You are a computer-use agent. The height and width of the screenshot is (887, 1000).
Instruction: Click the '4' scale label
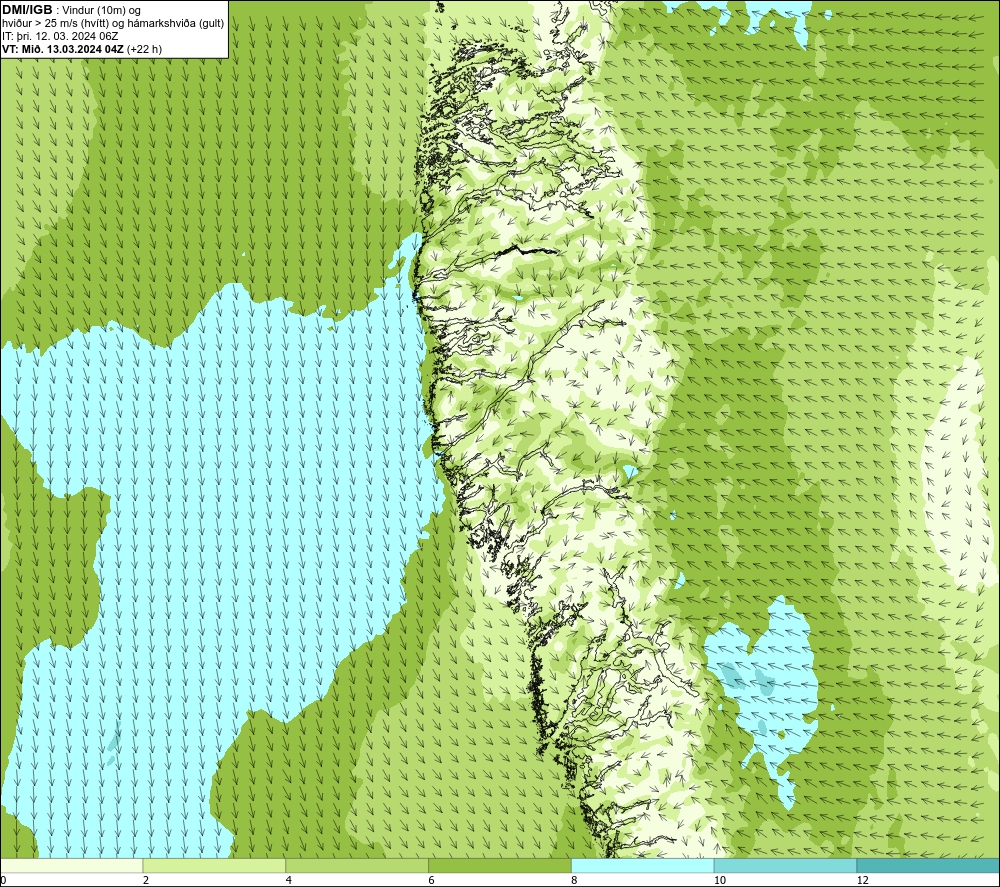pos(289,880)
